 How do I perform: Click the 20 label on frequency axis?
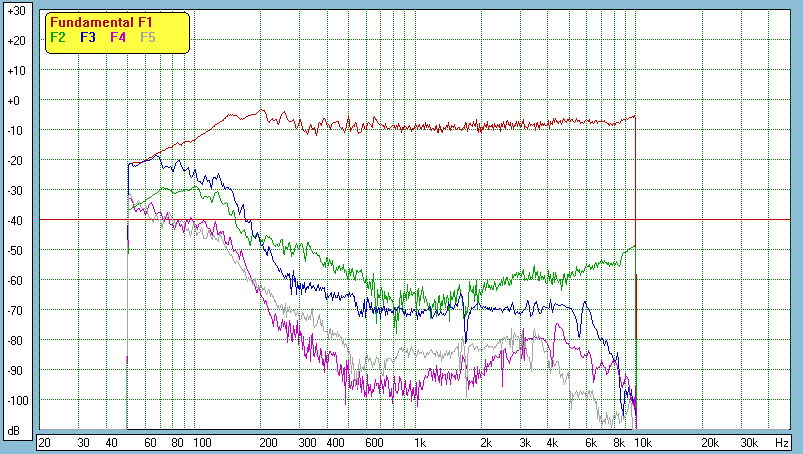[x=44, y=442]
